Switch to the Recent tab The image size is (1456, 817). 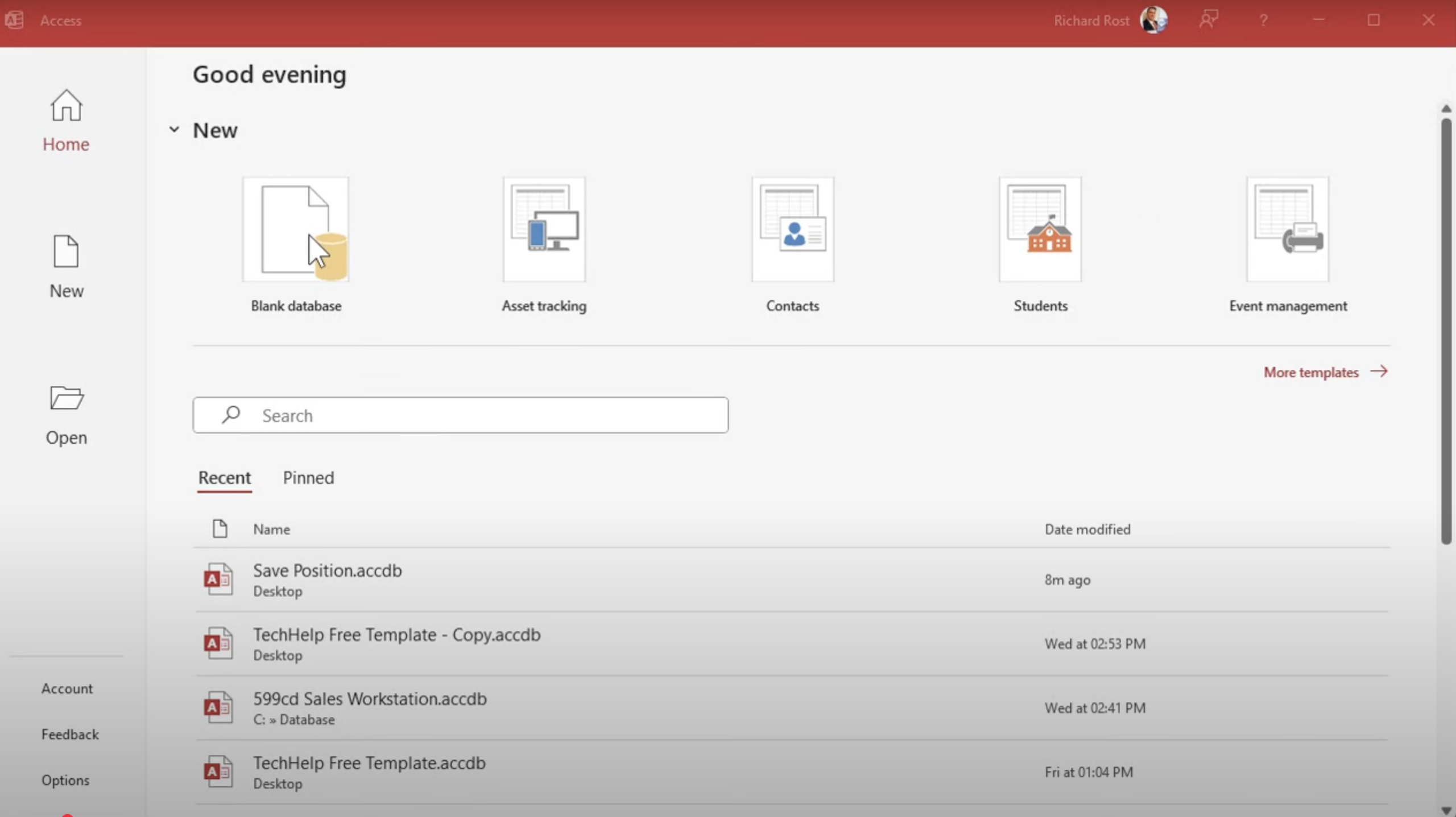coord(224,478)
